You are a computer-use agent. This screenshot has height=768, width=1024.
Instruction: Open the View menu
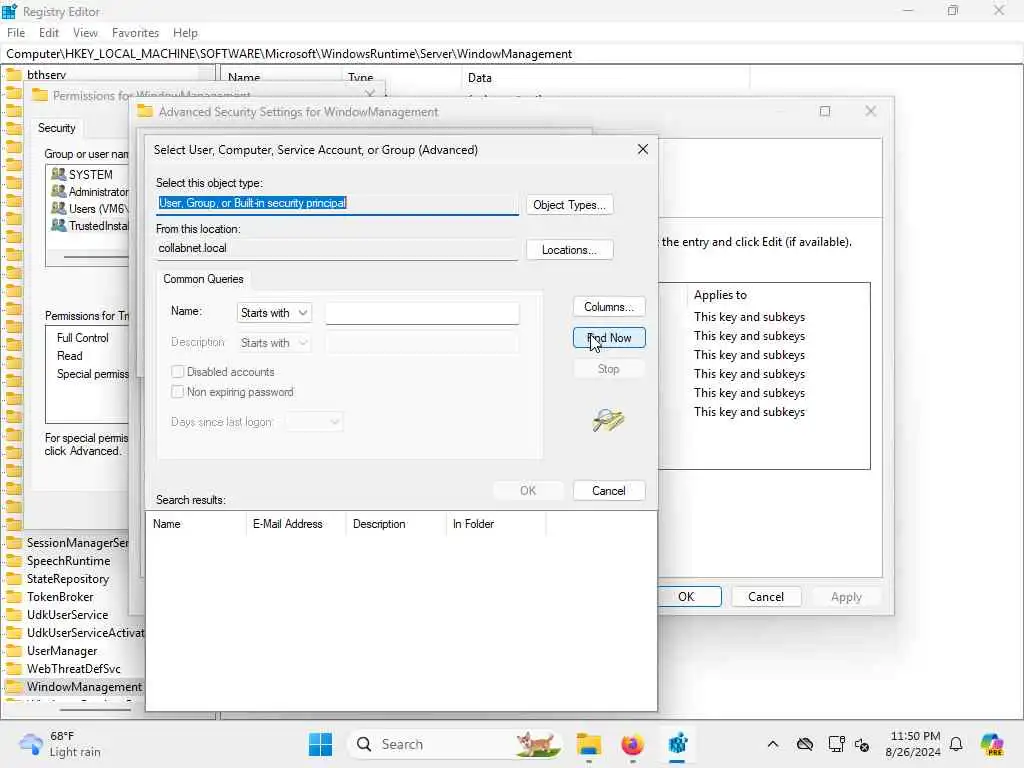[x=85, y=33]
